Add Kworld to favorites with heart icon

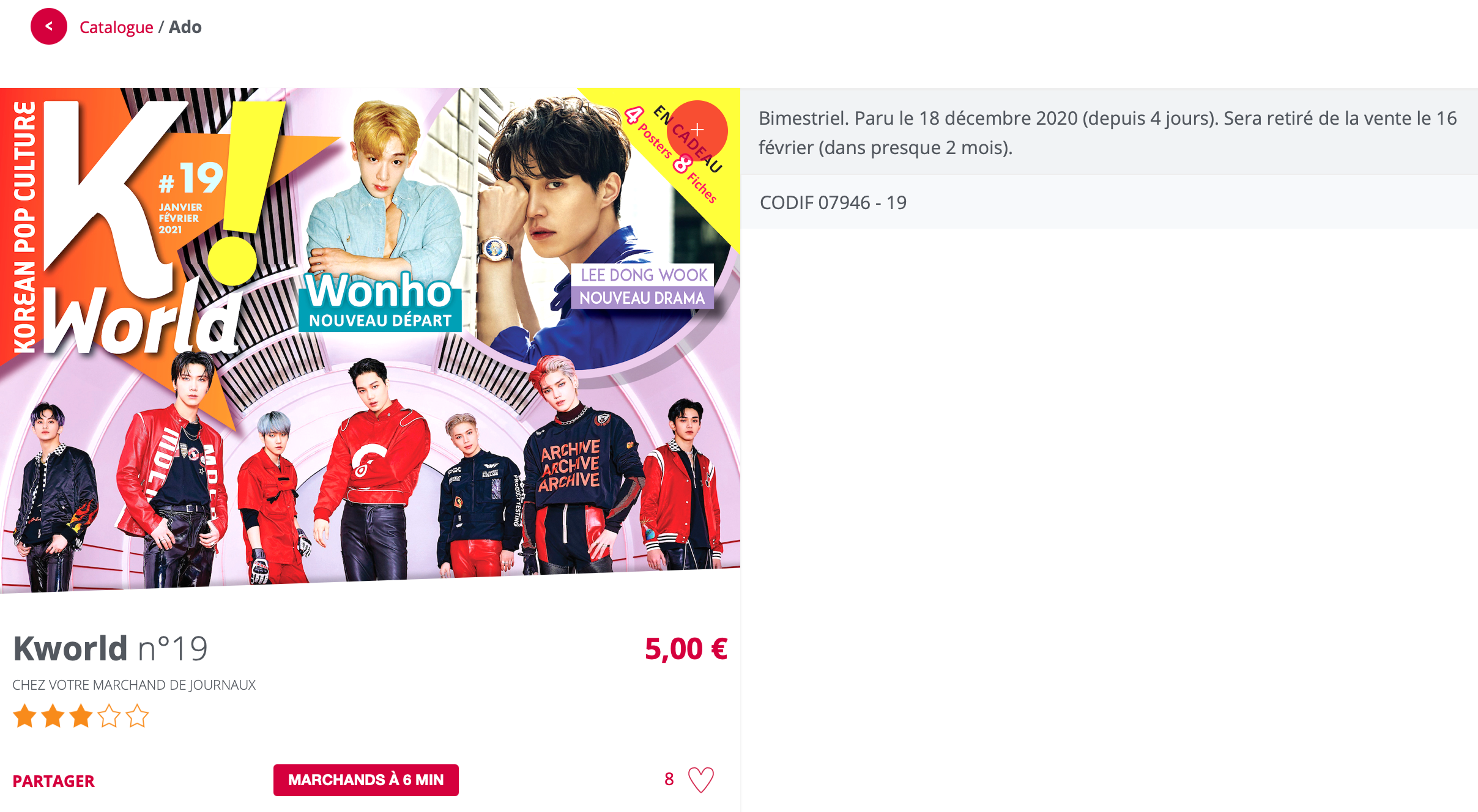[x=701, y=780]
